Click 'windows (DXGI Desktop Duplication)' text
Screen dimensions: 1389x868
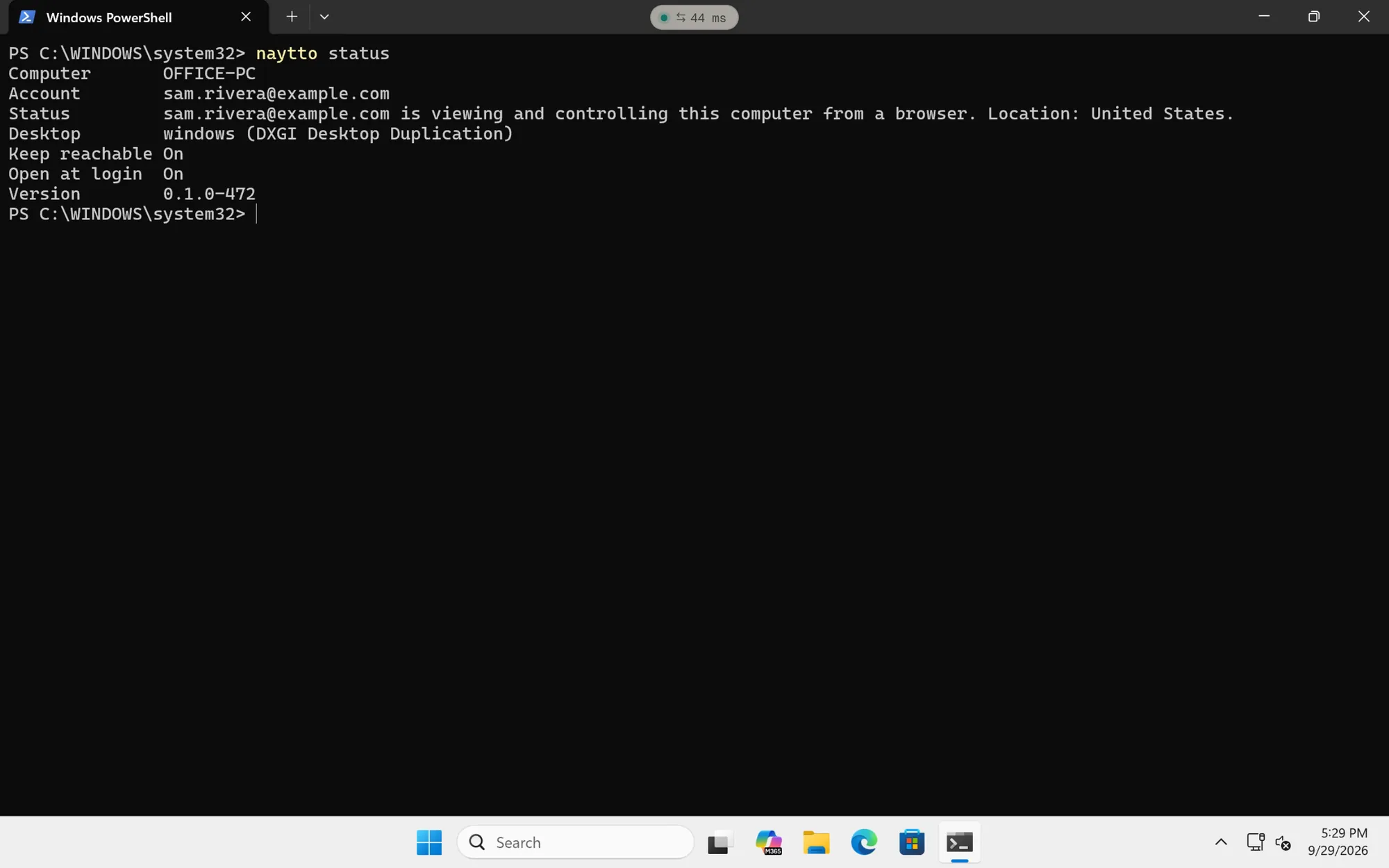(x=338, y=134)
